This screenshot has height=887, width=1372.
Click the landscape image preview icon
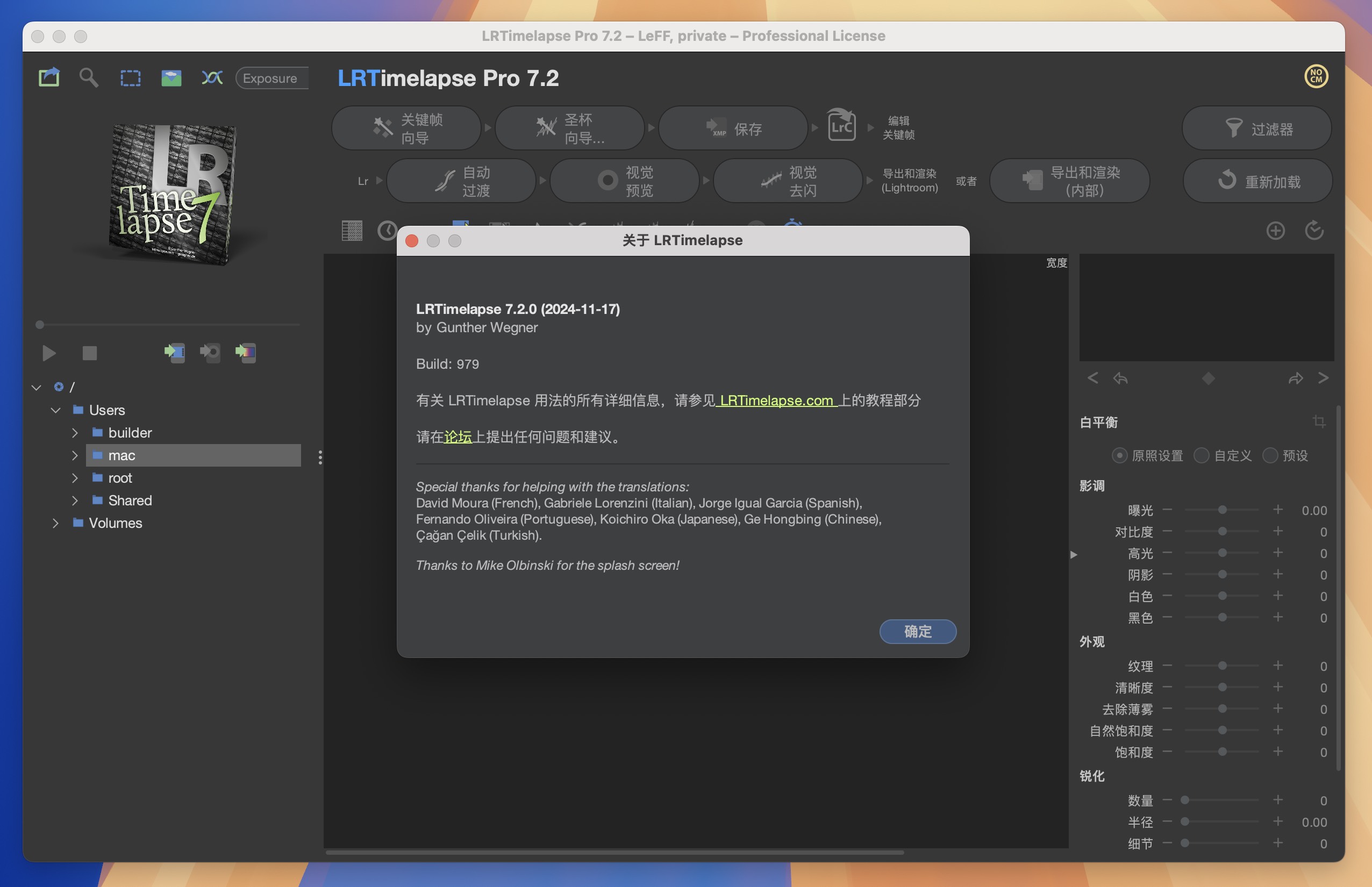[x=171, y=78]
